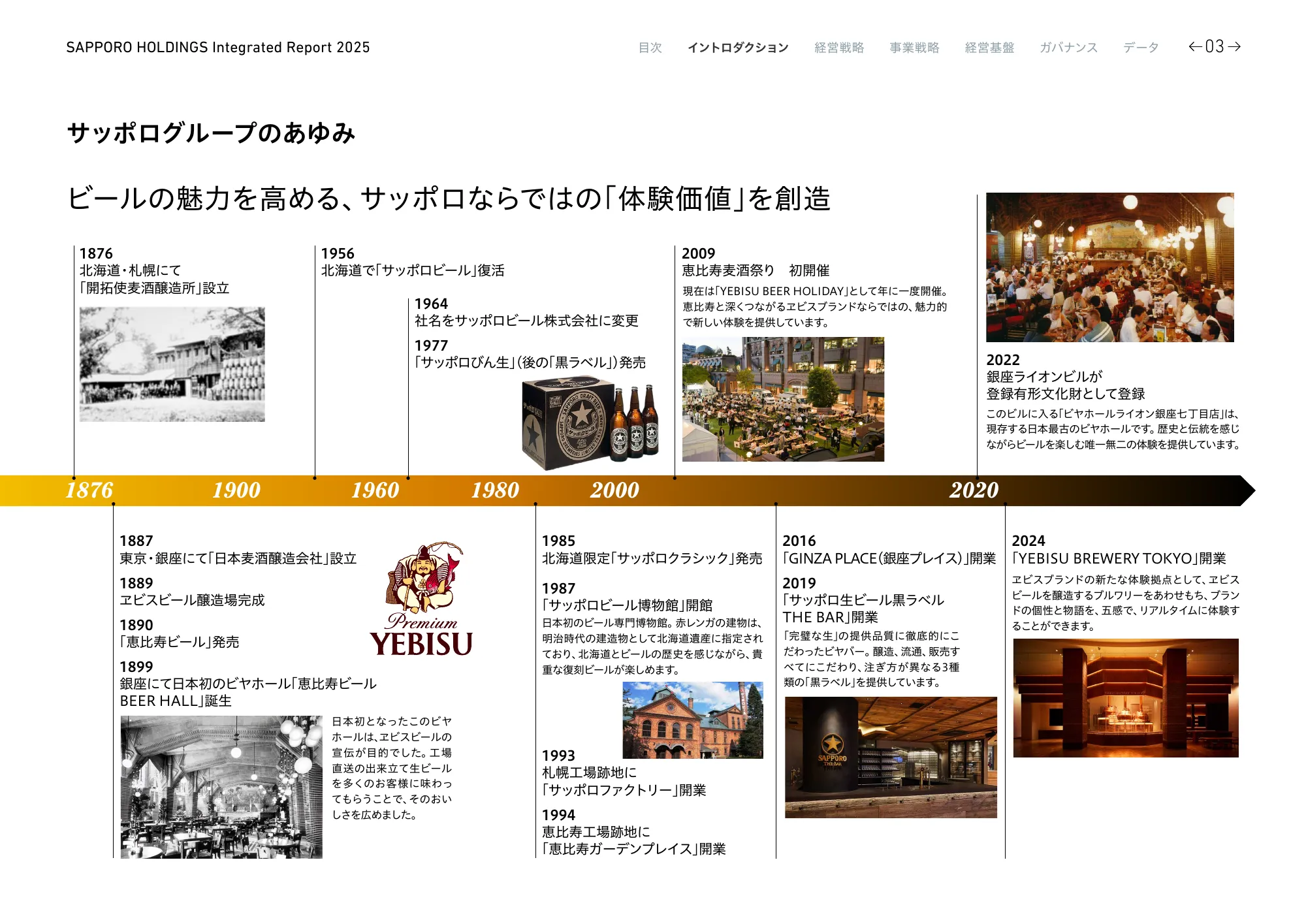Open the ガバナンス navigation tab
Screen dimensions: 1306x924
[x=1069, y=48]
